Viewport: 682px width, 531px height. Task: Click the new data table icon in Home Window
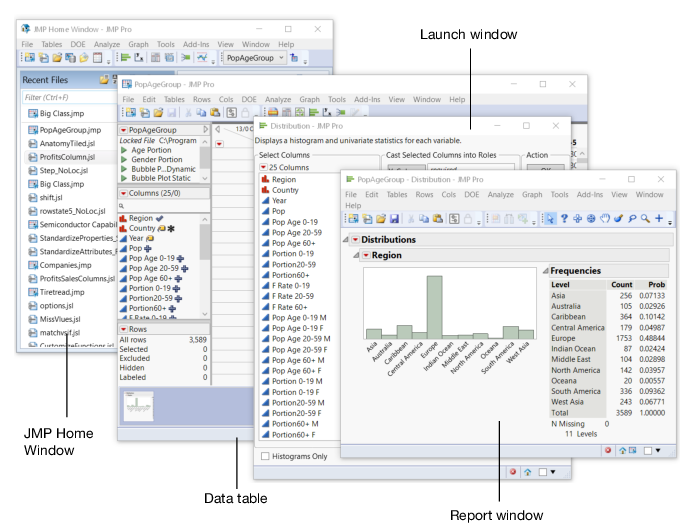(30, 57)
